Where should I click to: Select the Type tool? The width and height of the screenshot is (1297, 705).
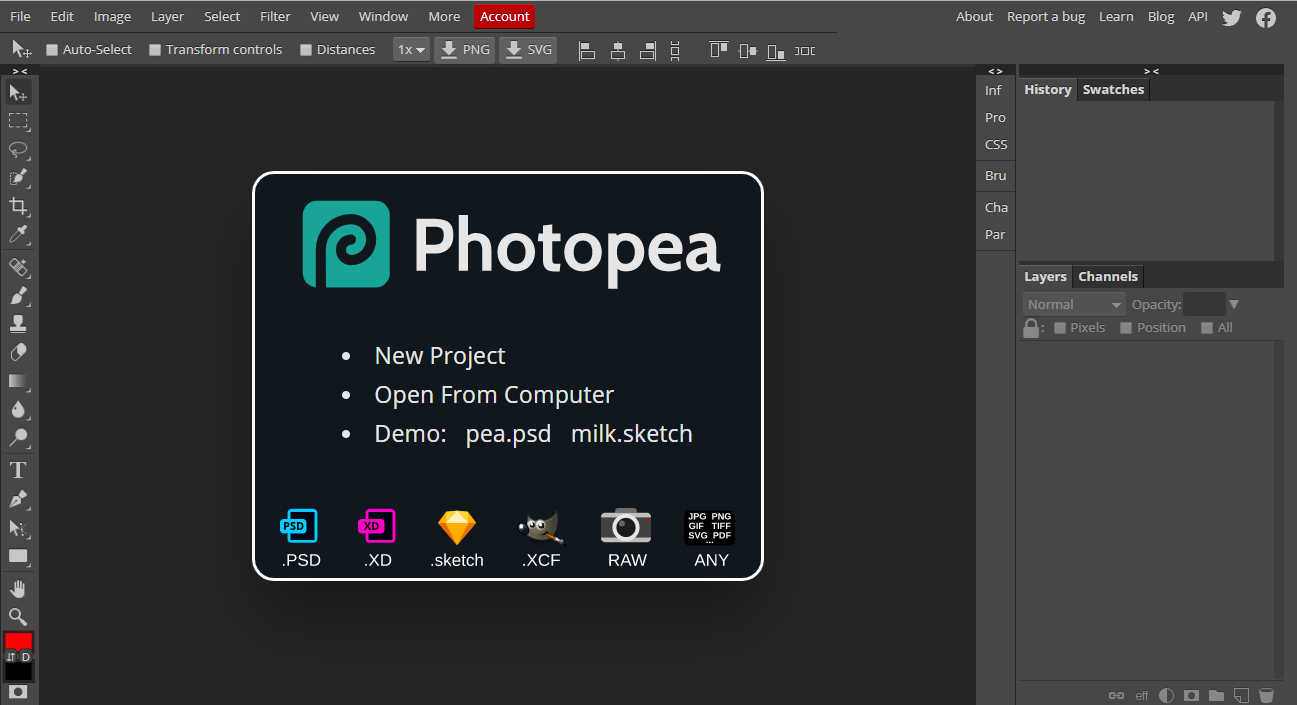[x=18, y=470]
